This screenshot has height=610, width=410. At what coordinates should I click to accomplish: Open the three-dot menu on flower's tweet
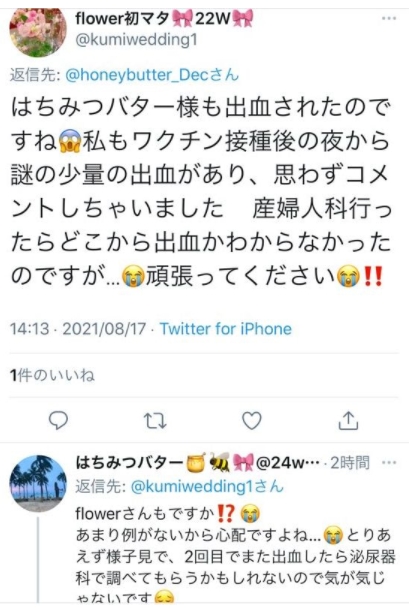(x=389, y=18)
